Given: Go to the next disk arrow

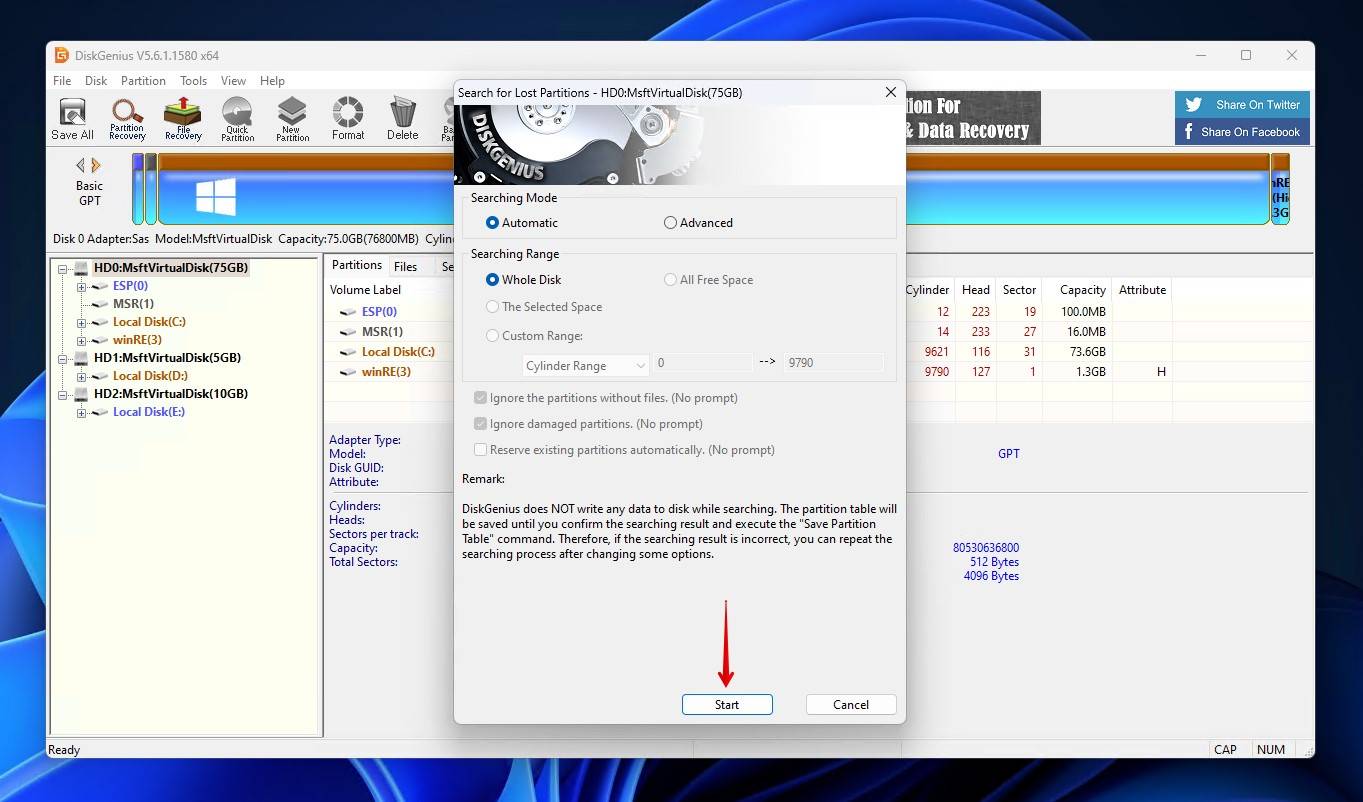Looking at the screenshot, I should (96, 165).
